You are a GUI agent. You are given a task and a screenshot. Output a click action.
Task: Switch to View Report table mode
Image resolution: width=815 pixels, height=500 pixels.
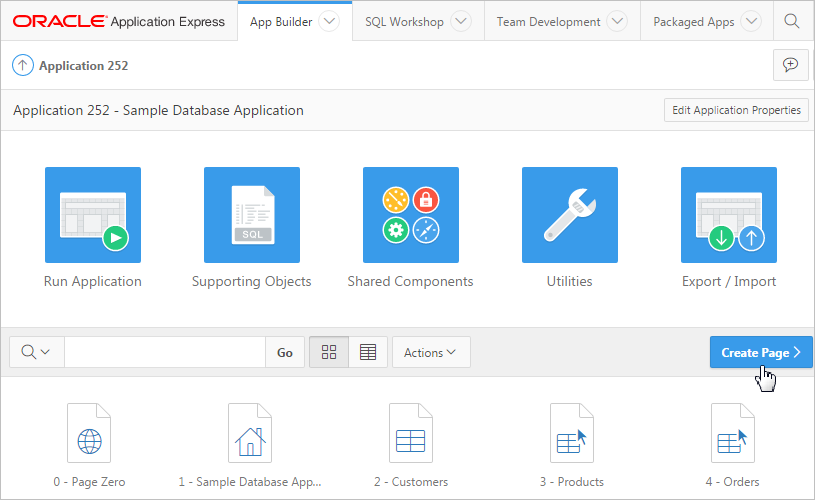click(368, 352)
